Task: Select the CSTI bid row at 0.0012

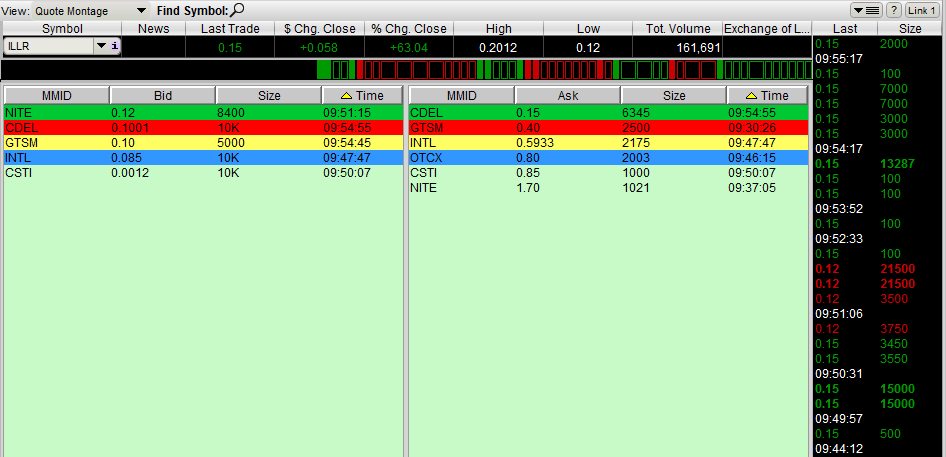Action: (x=203, y=173)
